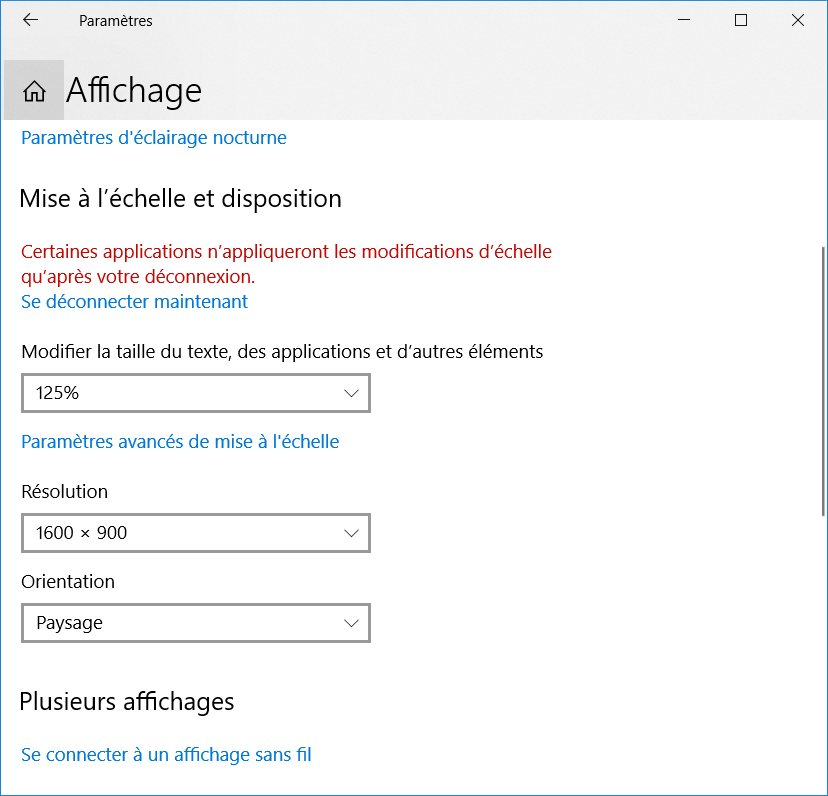Click the Se déconnecter maintenant link

[x=134, y=301]
